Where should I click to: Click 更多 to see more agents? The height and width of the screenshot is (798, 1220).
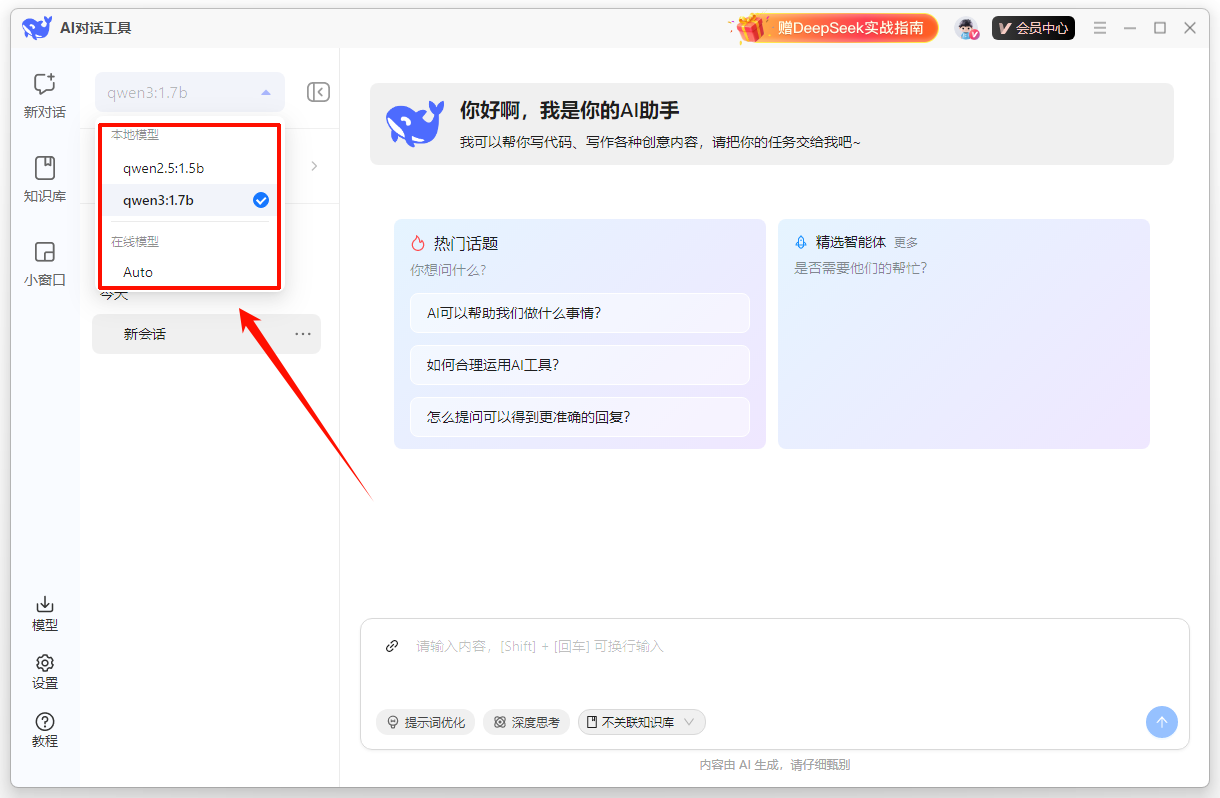pos(906,241)
